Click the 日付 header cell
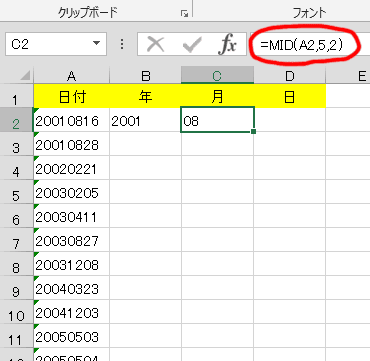The width and height of the screenshot is (370, 361). pos(71,96)
